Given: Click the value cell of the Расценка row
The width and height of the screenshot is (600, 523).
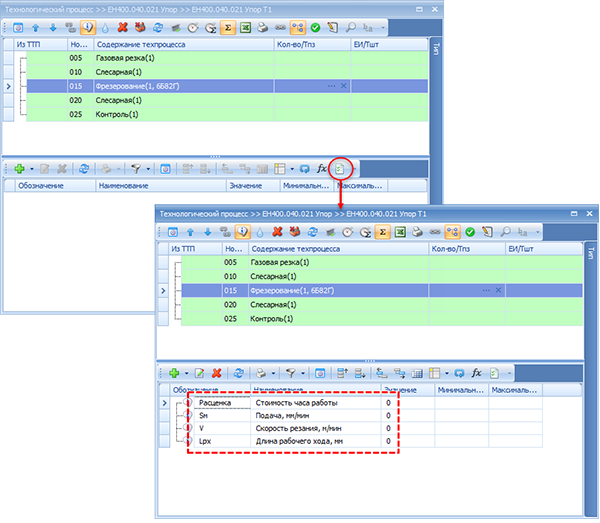Looking at the screenshot, I should coord(408,403).
